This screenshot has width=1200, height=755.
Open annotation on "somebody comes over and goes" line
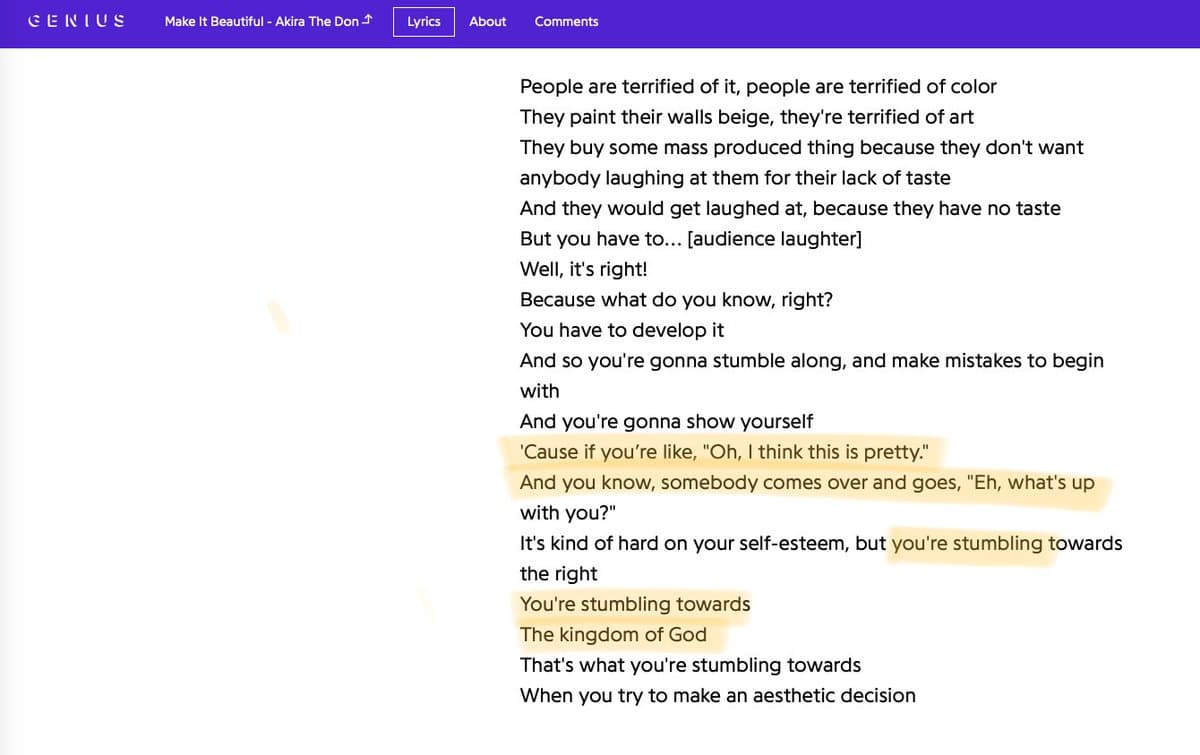[806, 483]
